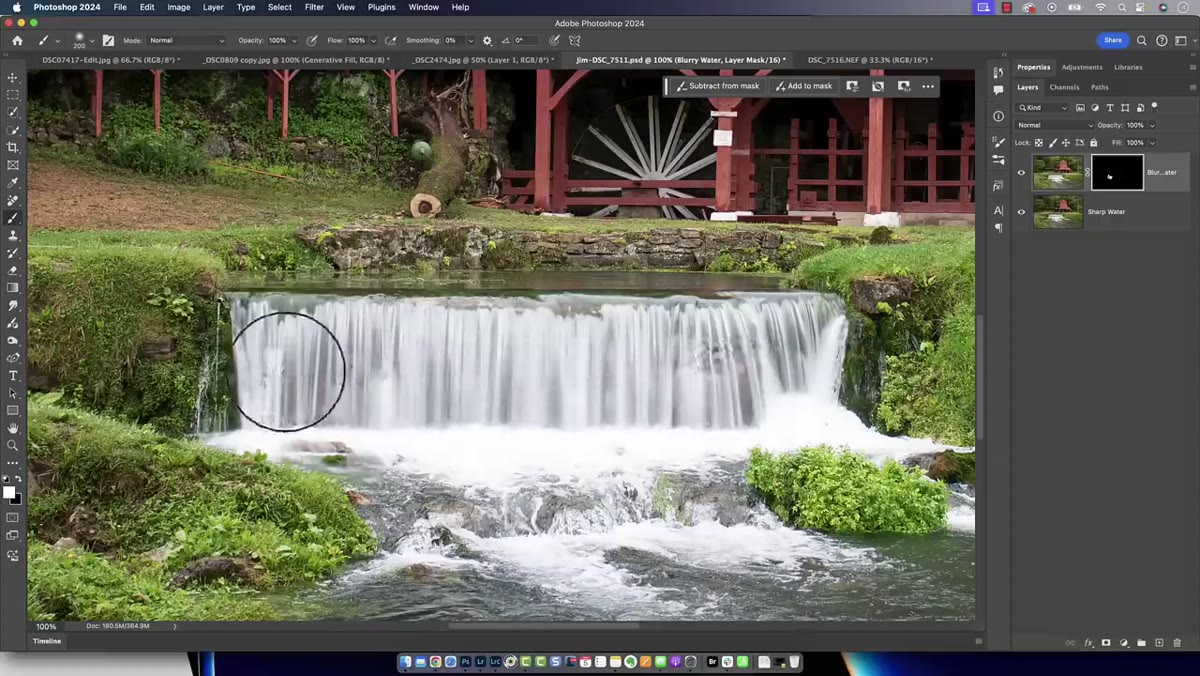Viewport: 1200px width, 676px height.
Task: Open the History panel icon
Action: tap(998, 73)
